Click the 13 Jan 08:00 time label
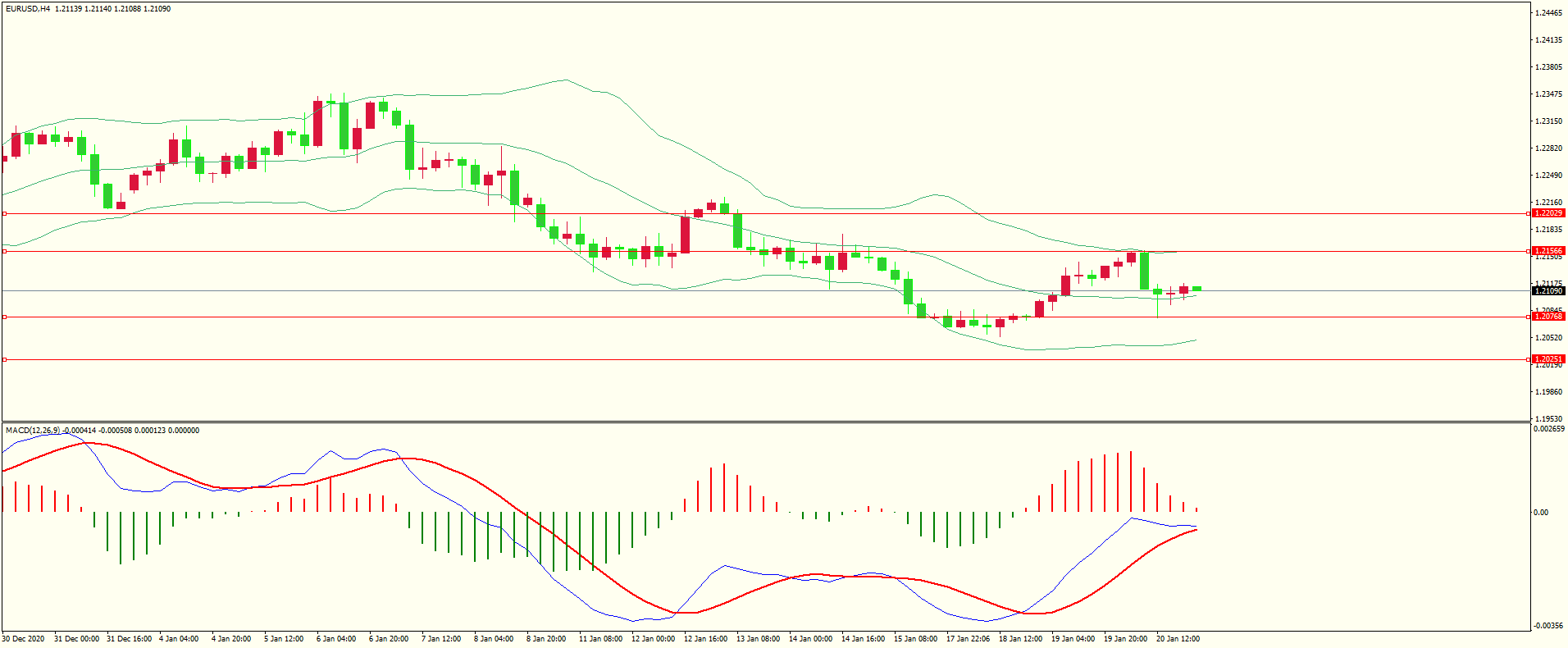Image resolution: width=1568 pixels, height=648 pixels. (x=759, y=639)
